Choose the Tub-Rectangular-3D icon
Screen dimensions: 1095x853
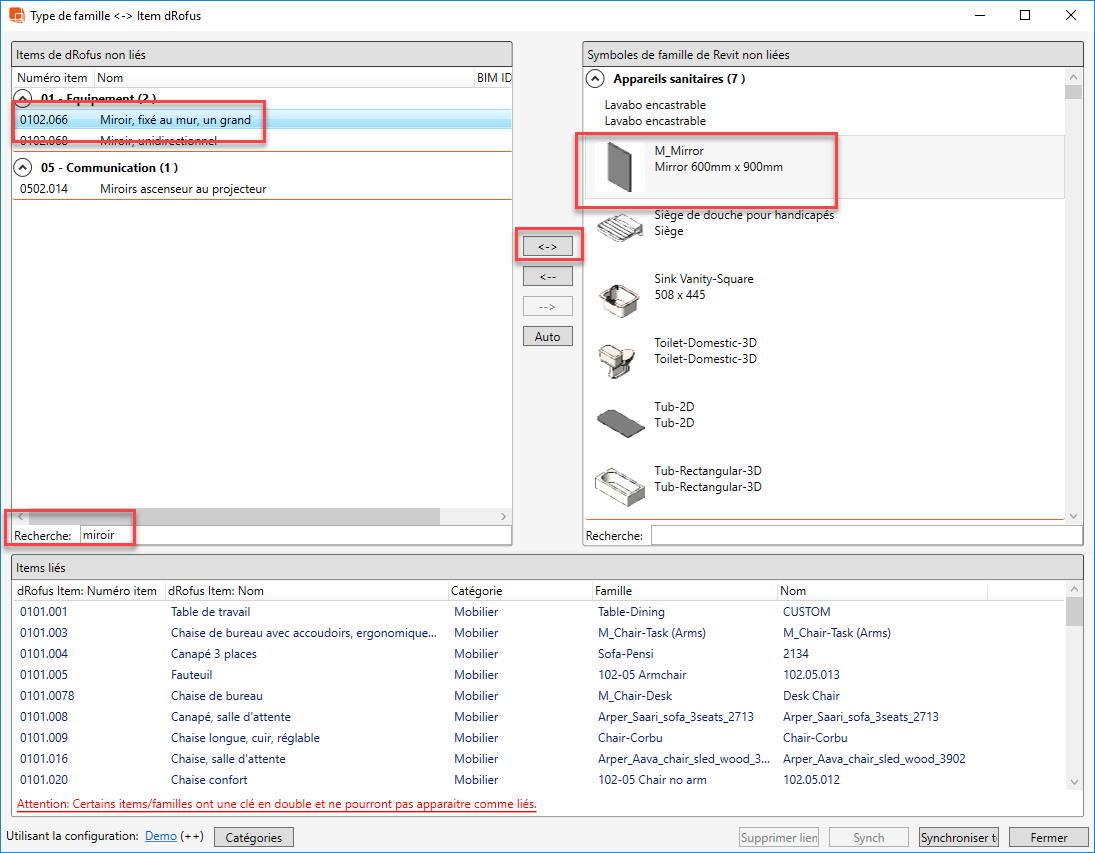(x=620, y=486)
